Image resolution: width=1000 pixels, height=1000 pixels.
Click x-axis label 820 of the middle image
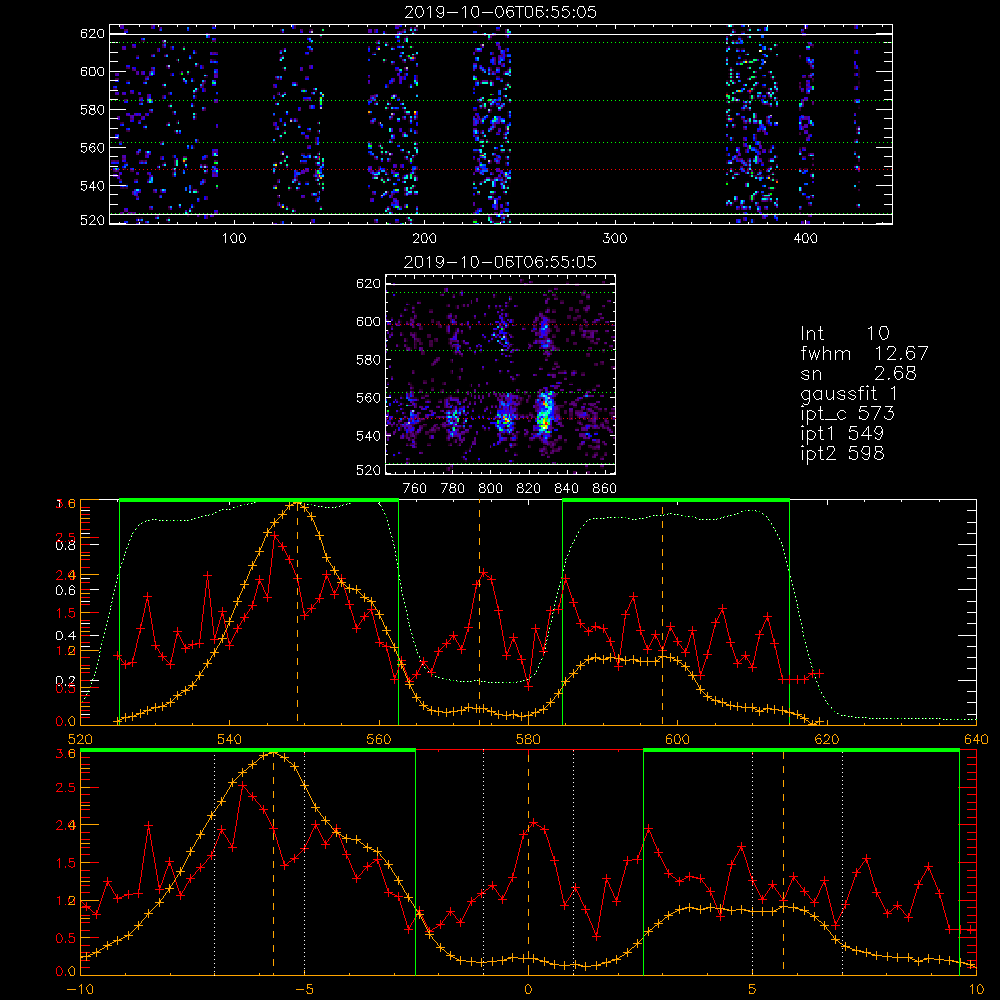coord(529,489)
